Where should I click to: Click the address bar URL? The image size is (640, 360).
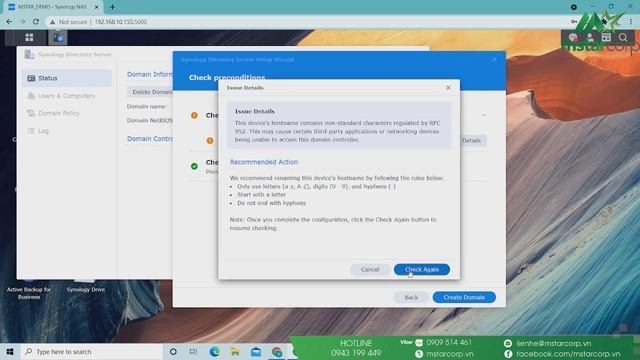[121, 22]
